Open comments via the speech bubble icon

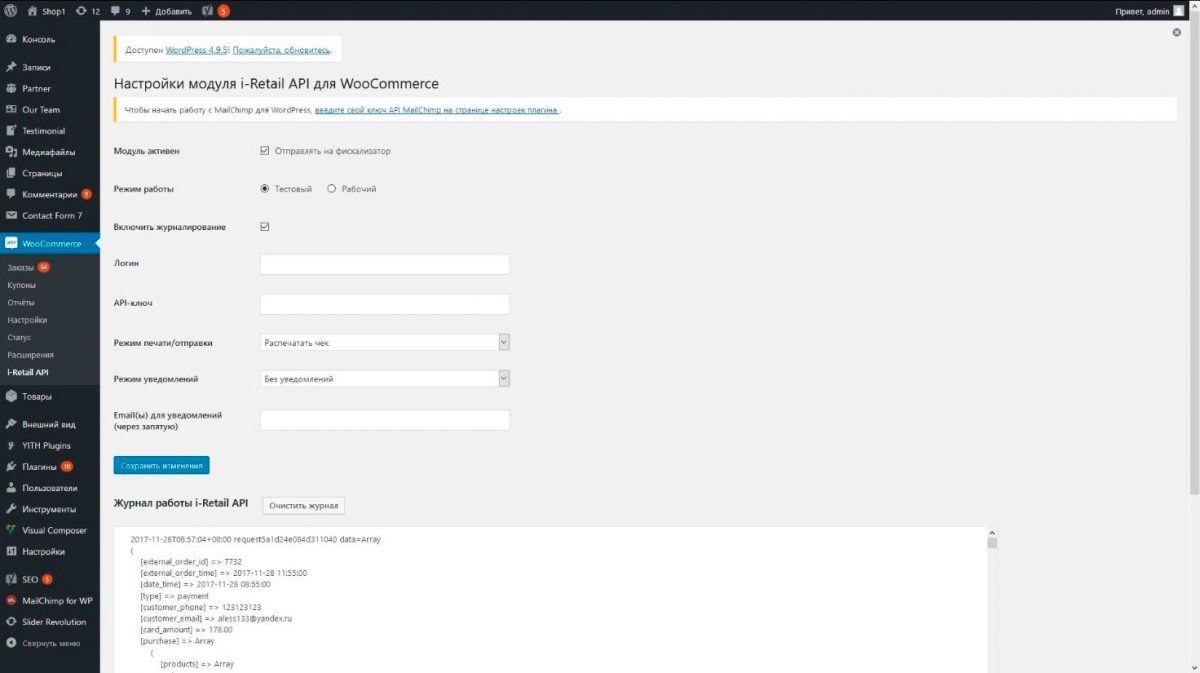117,11
